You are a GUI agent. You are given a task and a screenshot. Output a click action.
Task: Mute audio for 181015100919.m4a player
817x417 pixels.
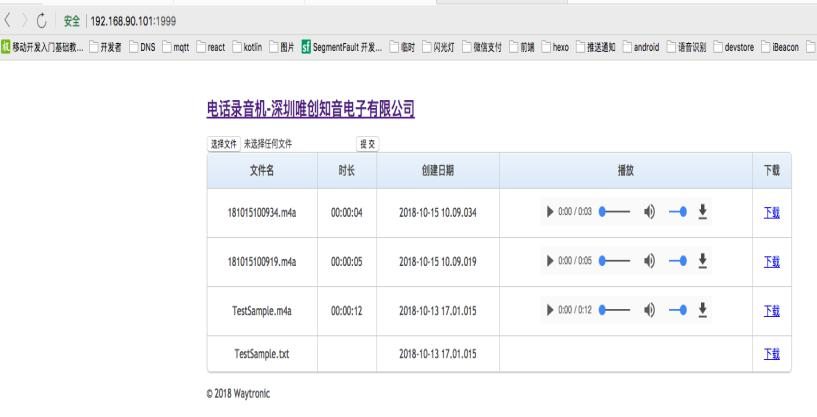tap(649, 259)
